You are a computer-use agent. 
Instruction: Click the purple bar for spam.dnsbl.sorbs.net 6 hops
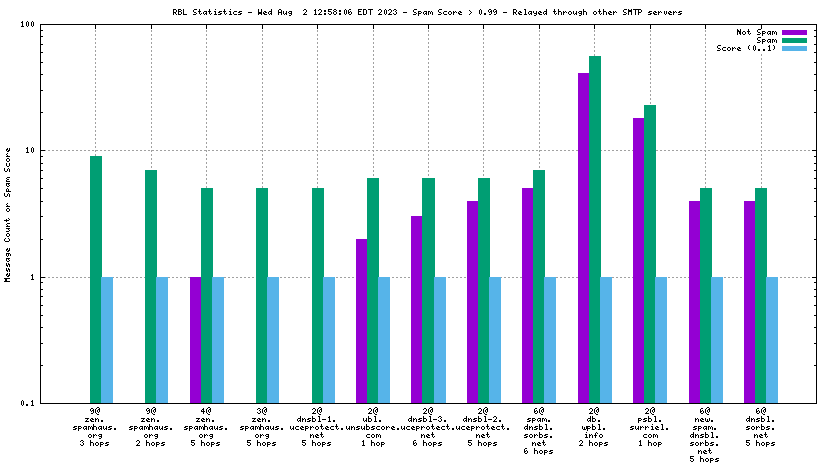point(527,295)
